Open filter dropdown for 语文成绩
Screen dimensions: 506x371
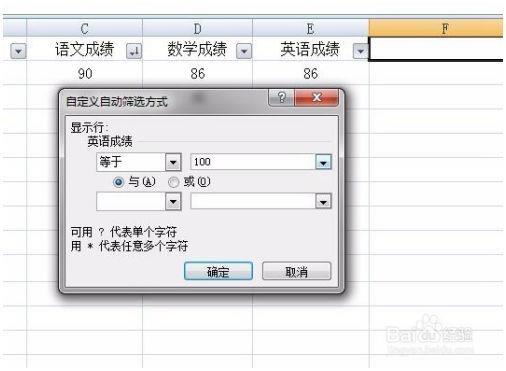pyautogui.click(x=134, y=51)
